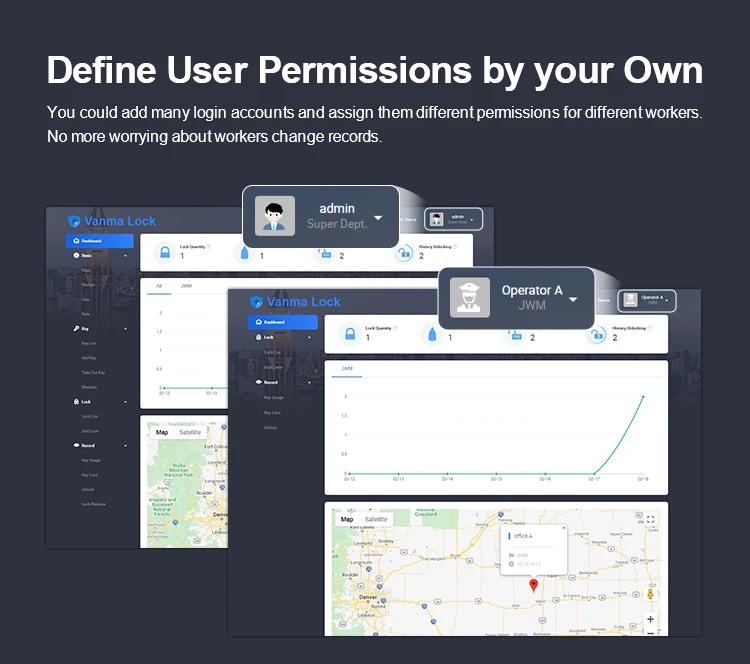Click the blue key card icon in admin stats
The height and width of the screenshot is (664, 750).
coord(325,253)
